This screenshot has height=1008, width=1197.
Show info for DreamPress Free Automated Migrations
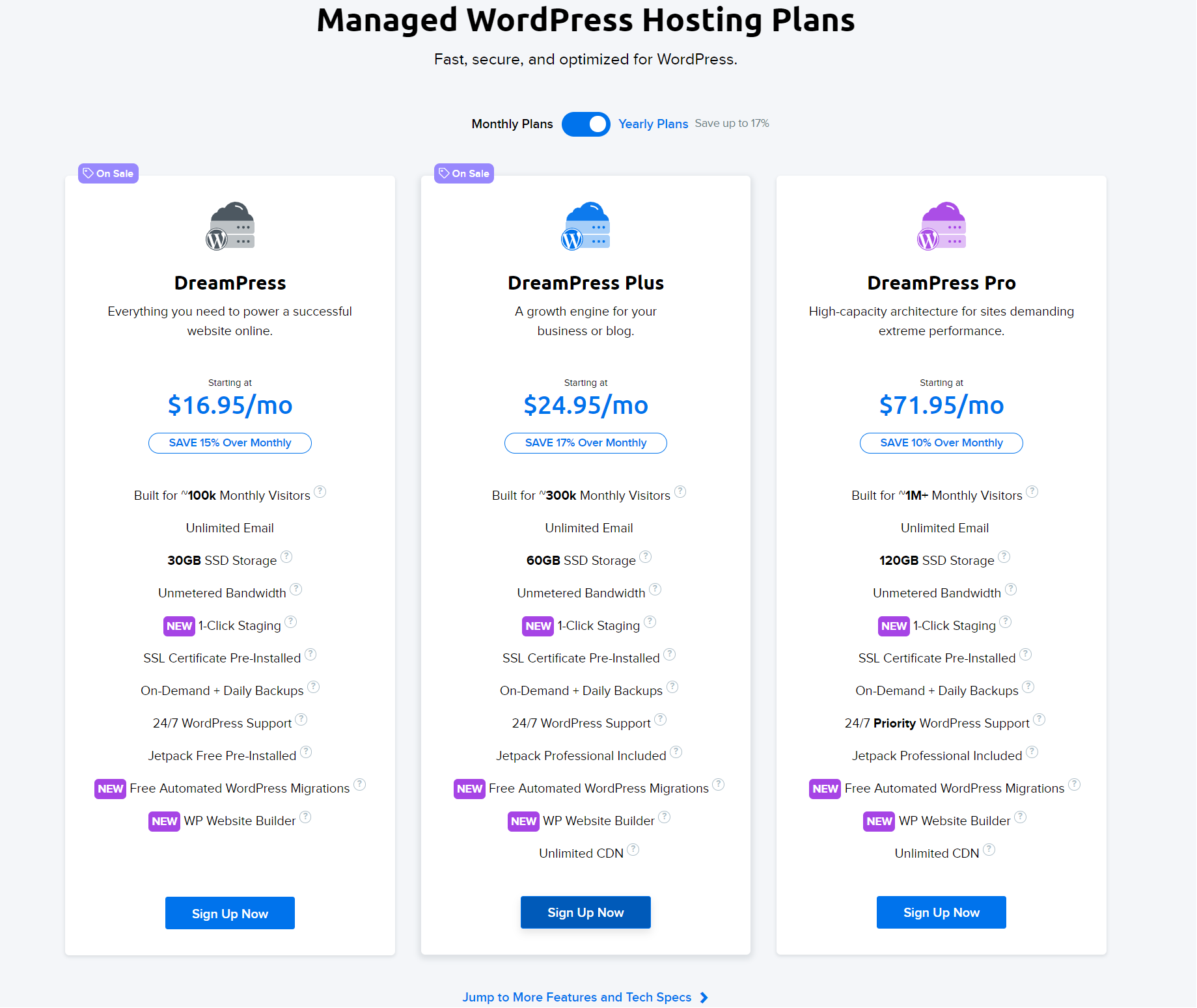[360, 784]
